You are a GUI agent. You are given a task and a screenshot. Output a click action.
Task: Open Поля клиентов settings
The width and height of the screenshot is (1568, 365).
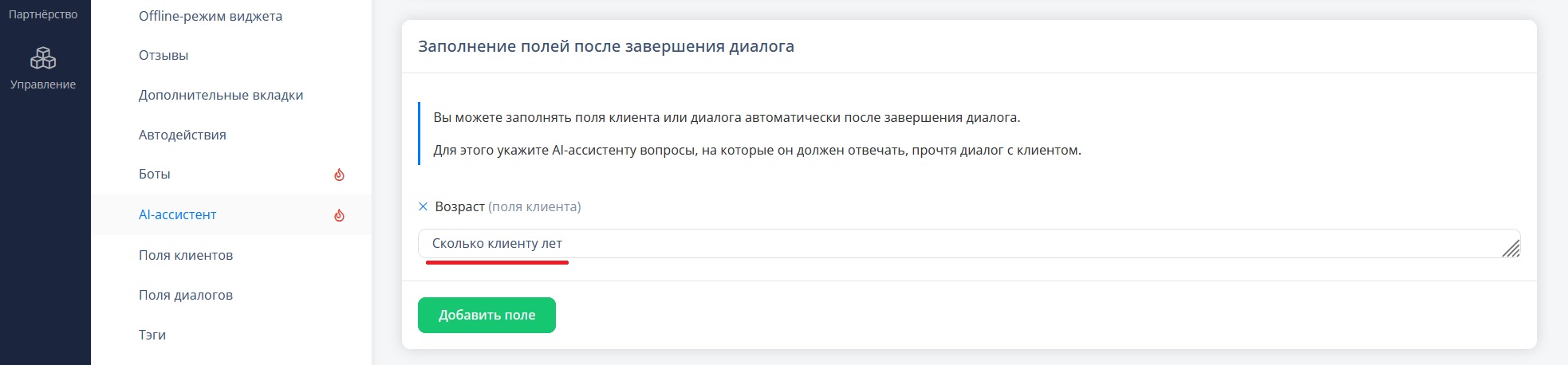[186, 255]
